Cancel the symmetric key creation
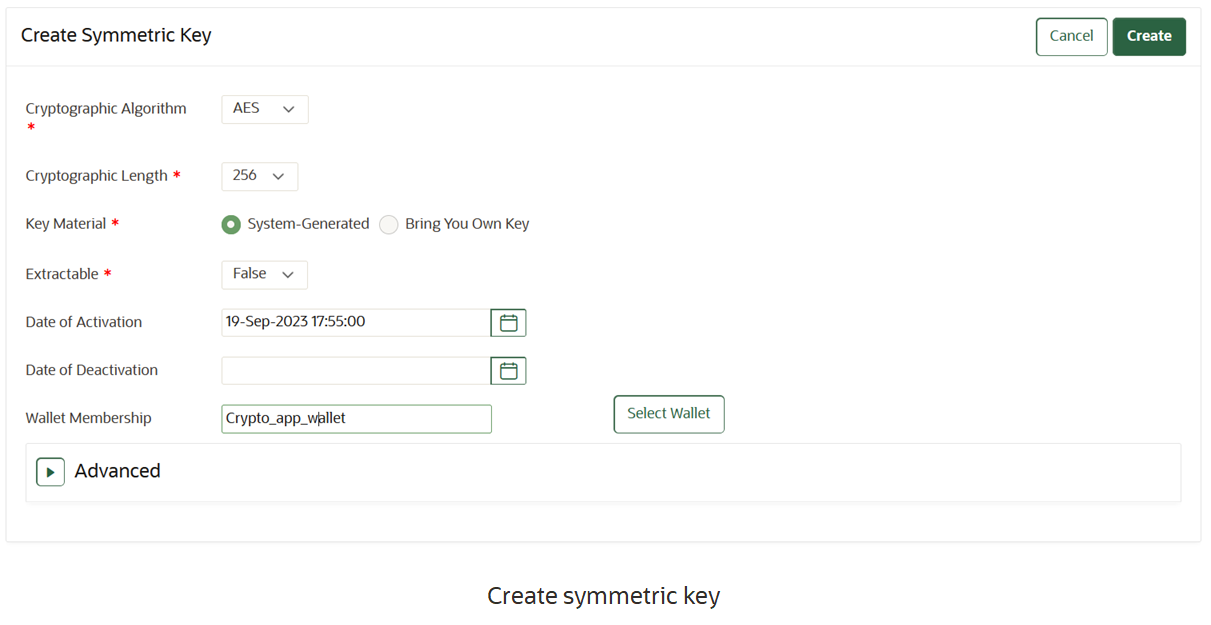1211x625 pixels. 1071,36
